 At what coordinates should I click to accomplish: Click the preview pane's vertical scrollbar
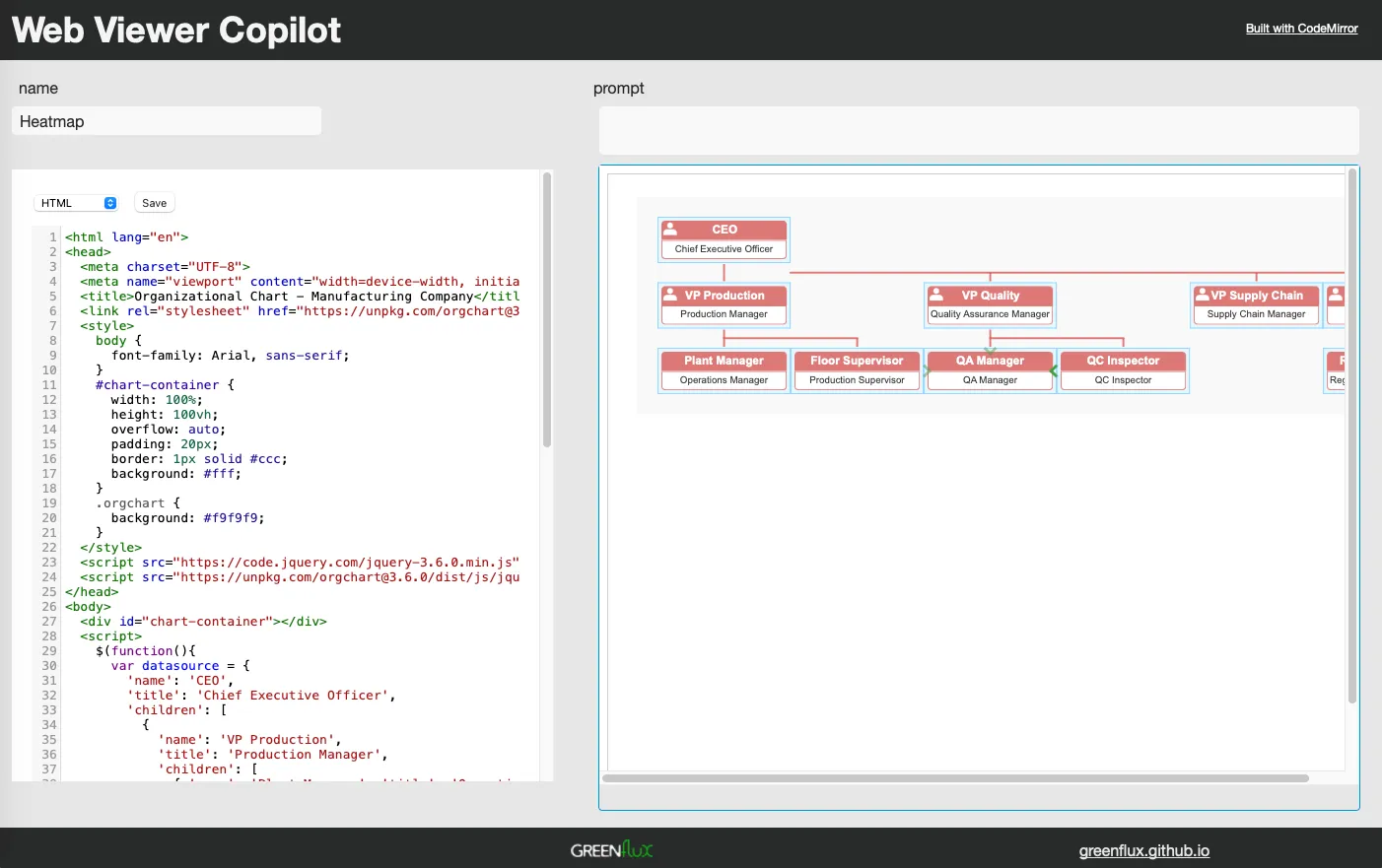click(x=1351, y=435)
